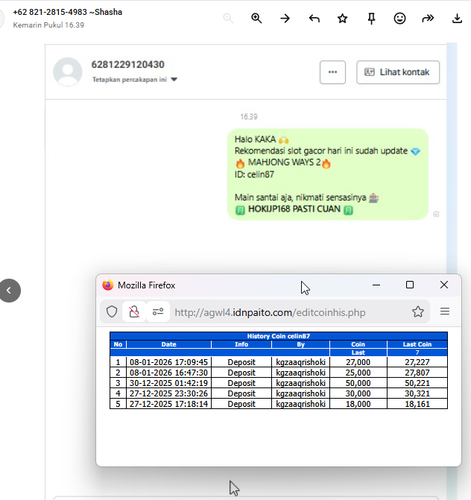Screen dimensions: 471x500
Task: Open the Firefox hamburger menu
Action: [445, 312]
